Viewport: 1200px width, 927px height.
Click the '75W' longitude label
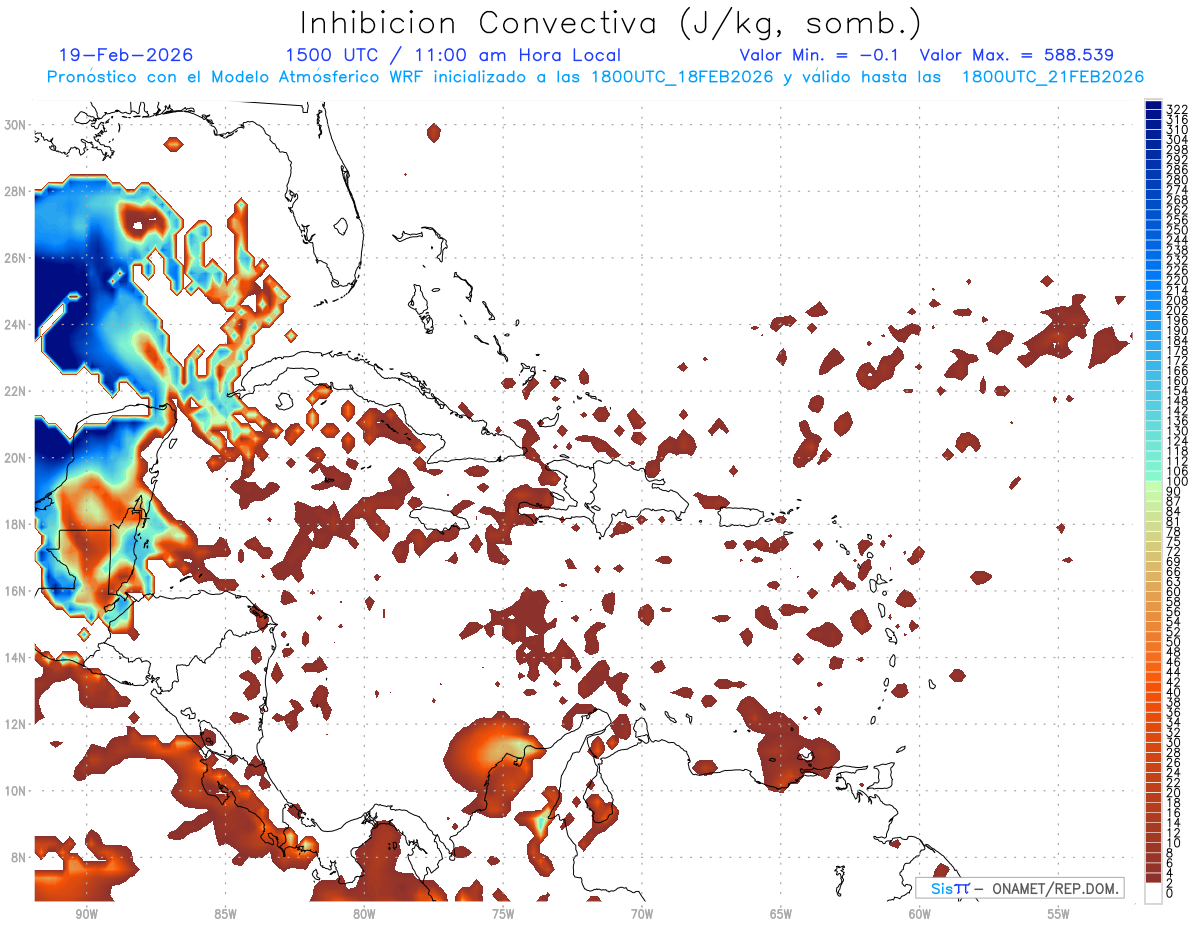[503, 915]
